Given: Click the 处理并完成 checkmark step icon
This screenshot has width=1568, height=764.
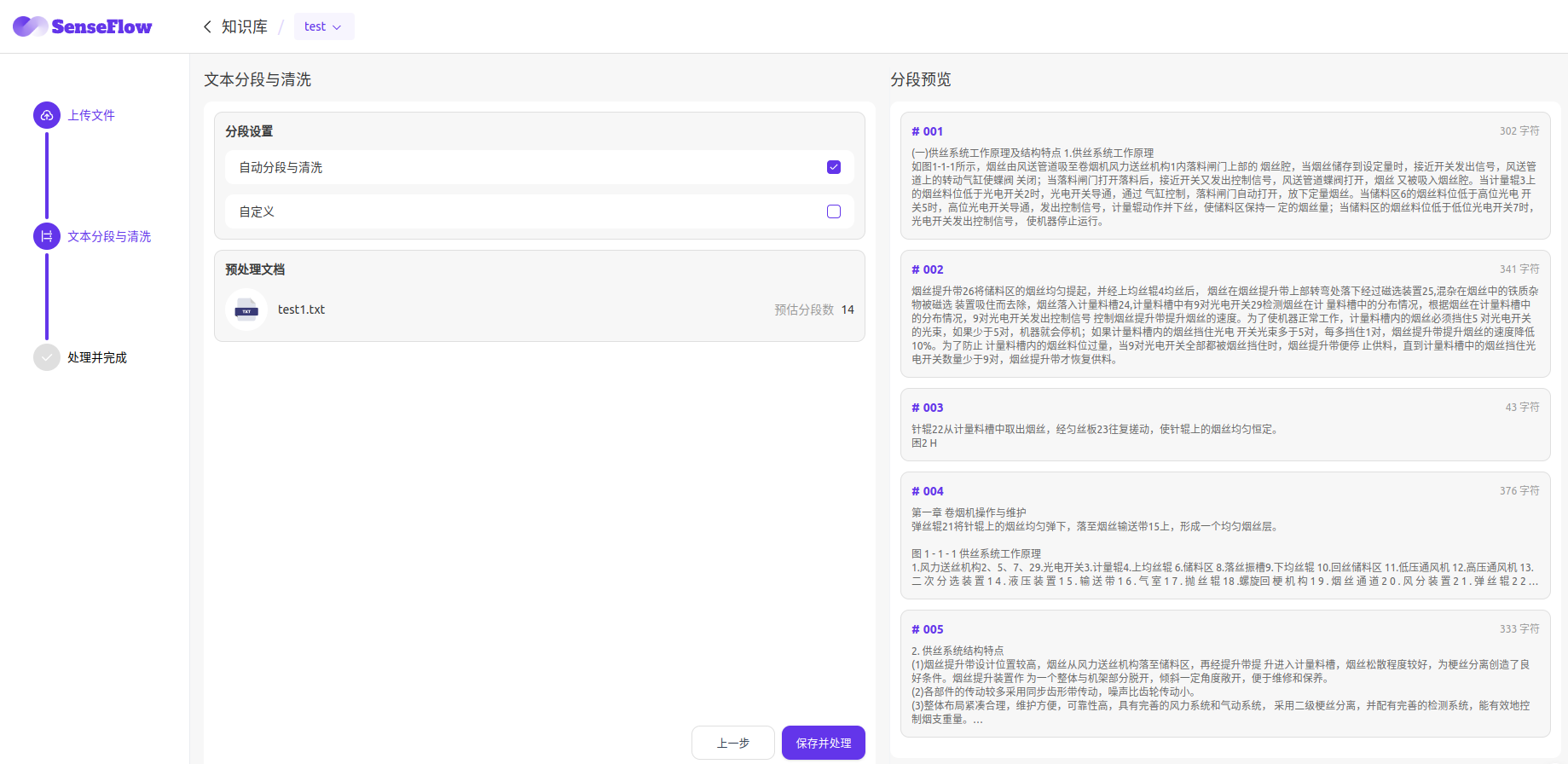Looking at the screenshot, I should [x=47, y=357].
